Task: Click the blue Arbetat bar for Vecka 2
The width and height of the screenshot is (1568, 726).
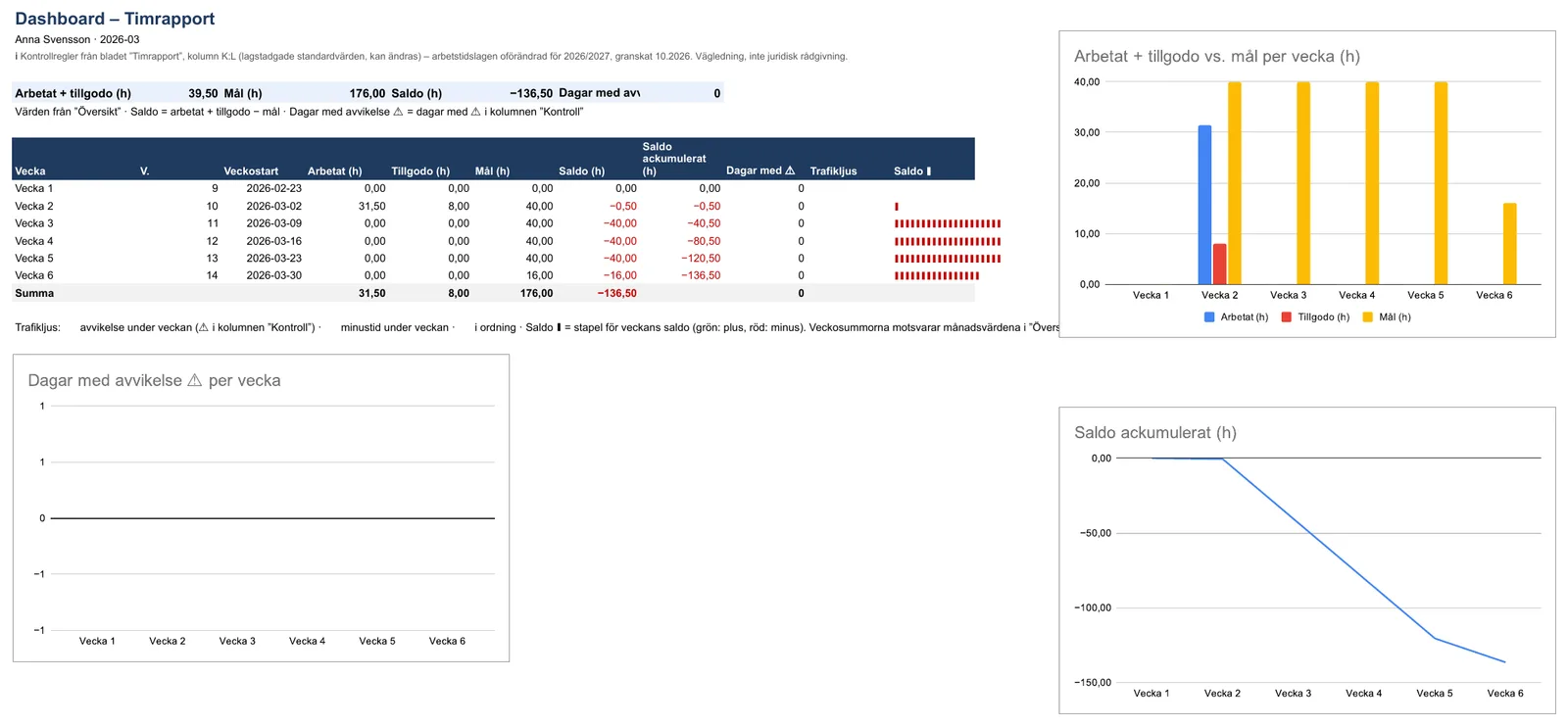Action: (x=1204, y=205)
